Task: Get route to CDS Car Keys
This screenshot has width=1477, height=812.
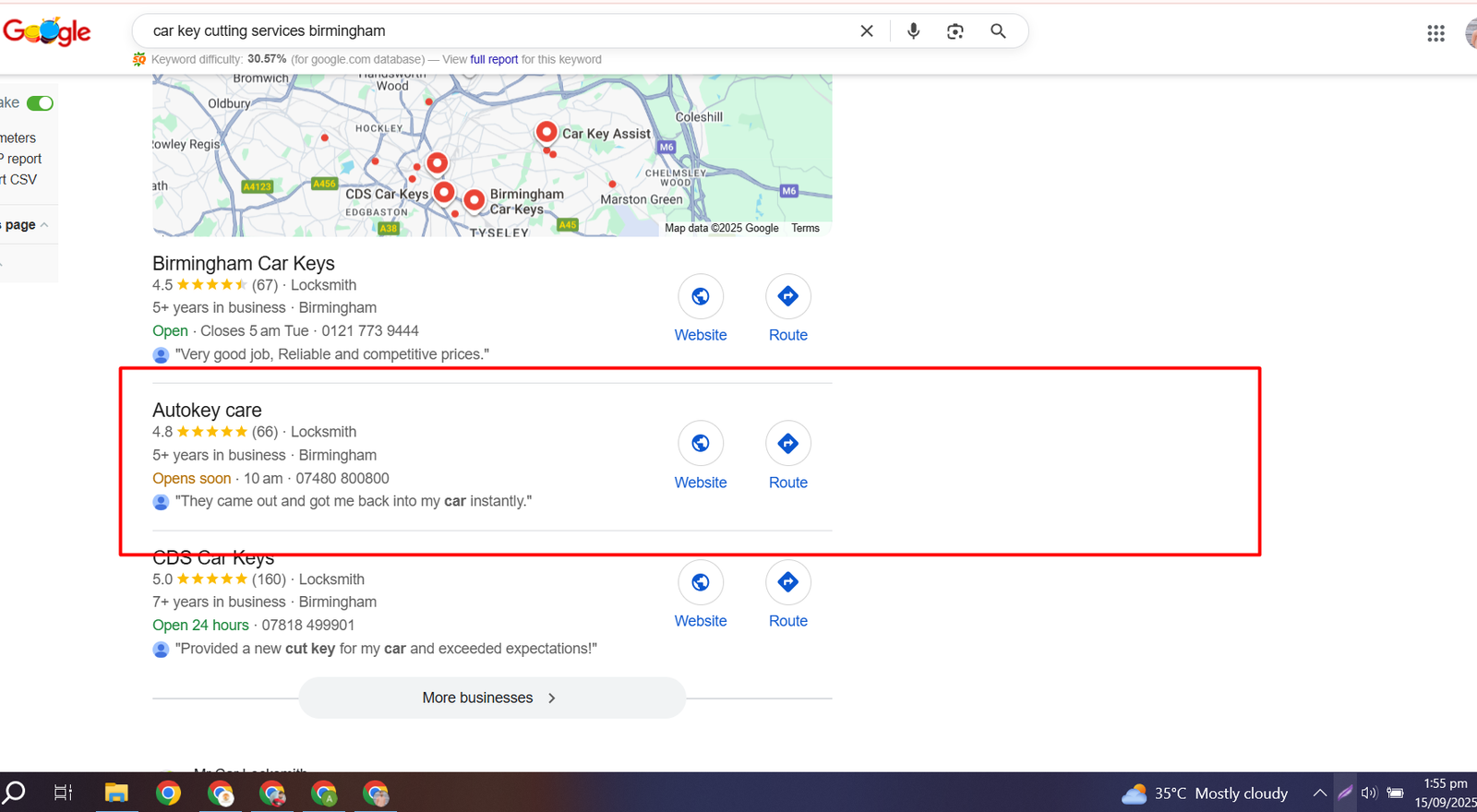Action: click(x=787, y=582)
